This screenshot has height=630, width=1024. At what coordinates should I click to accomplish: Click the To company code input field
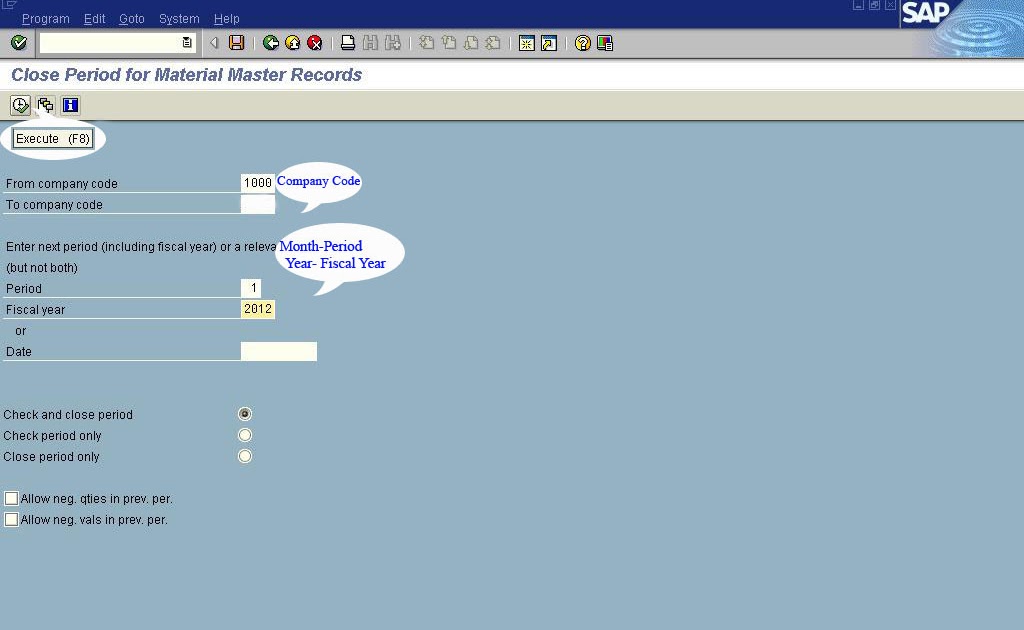coord(258,204)
